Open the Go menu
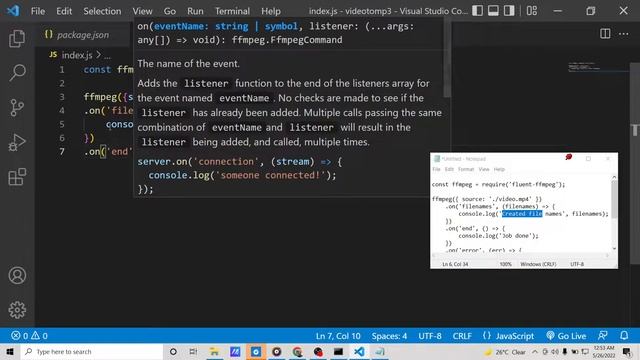The height and width of the screenshot is (360, 640). click(x=170, y=11)
